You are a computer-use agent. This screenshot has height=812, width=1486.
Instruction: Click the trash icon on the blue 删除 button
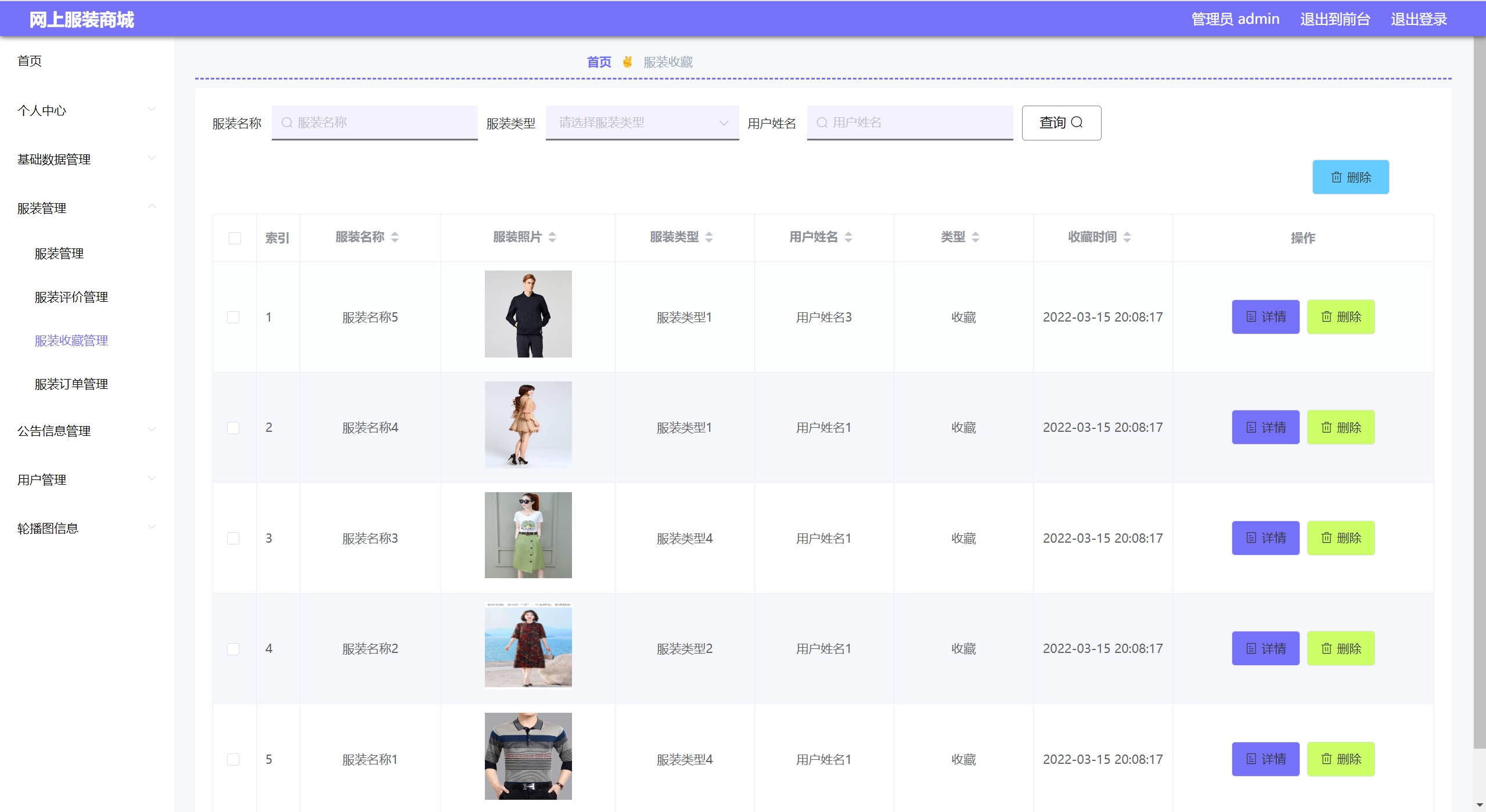[1336, 178]
